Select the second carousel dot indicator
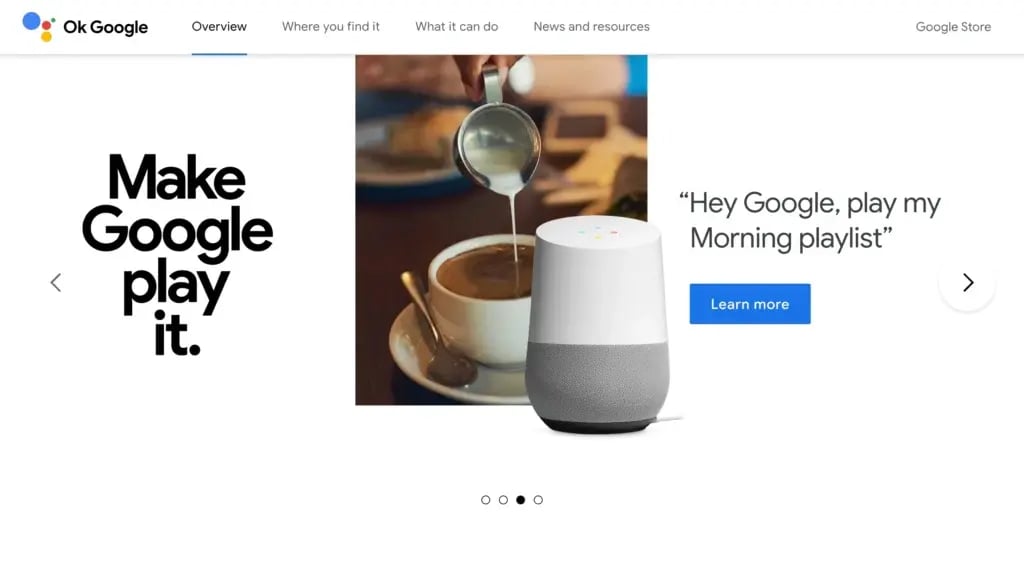Image resolution: width=1024 pixels, height=561 pixels. pyautogui.click(x=503, y=500)
